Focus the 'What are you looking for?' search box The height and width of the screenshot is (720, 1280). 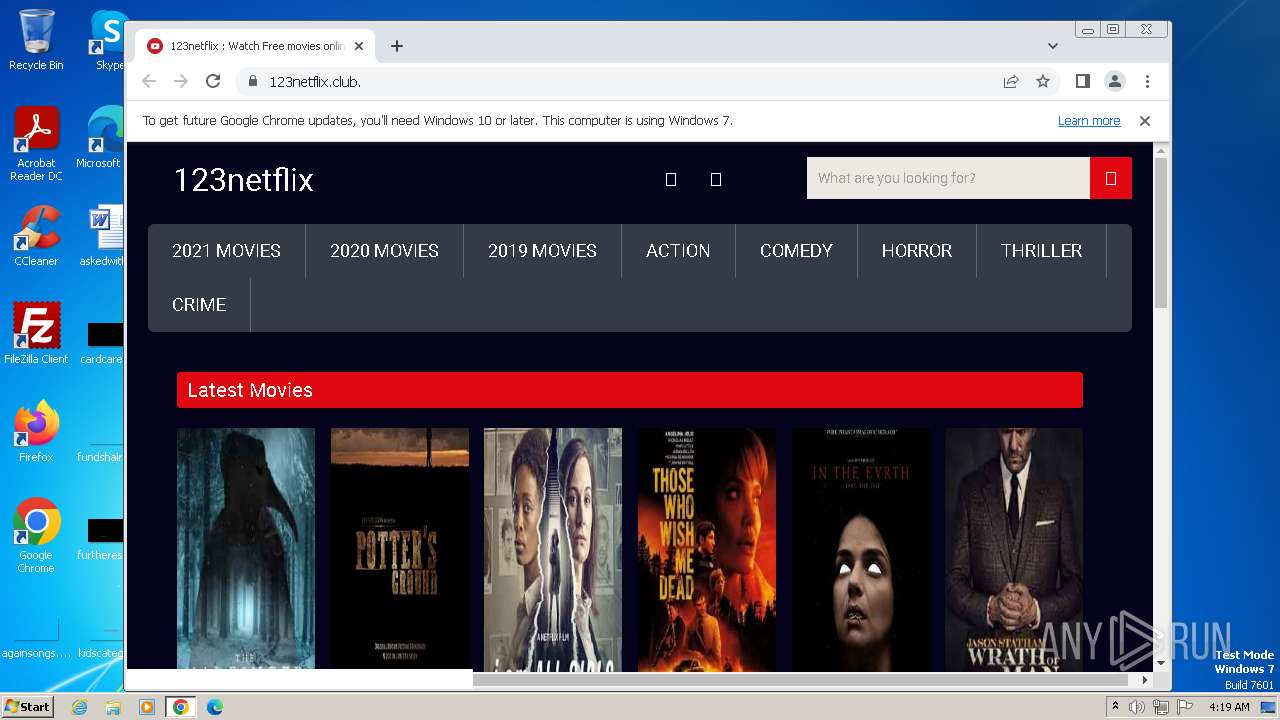pos(948,178)
